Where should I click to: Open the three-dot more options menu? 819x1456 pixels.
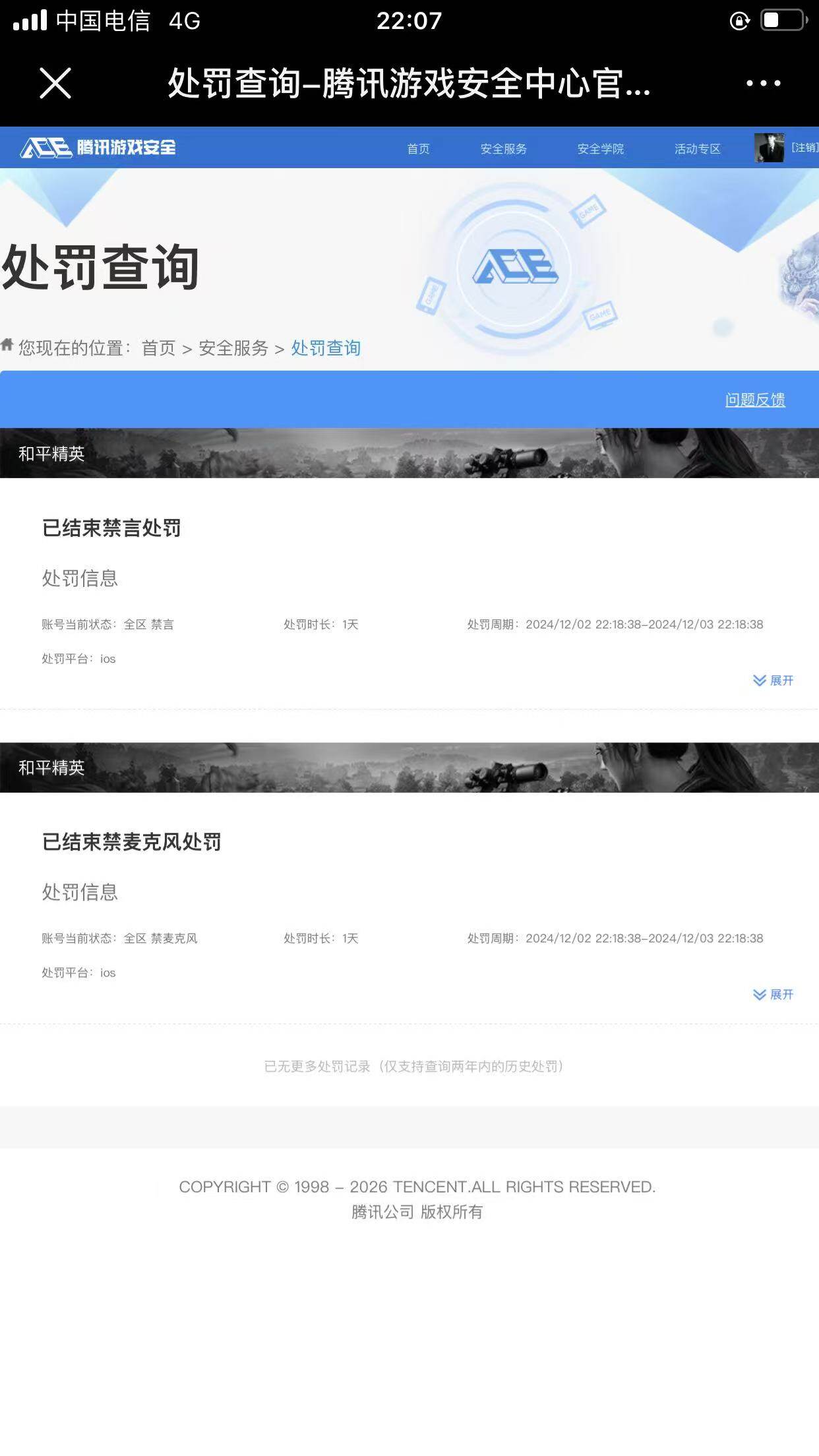[763, 83]
